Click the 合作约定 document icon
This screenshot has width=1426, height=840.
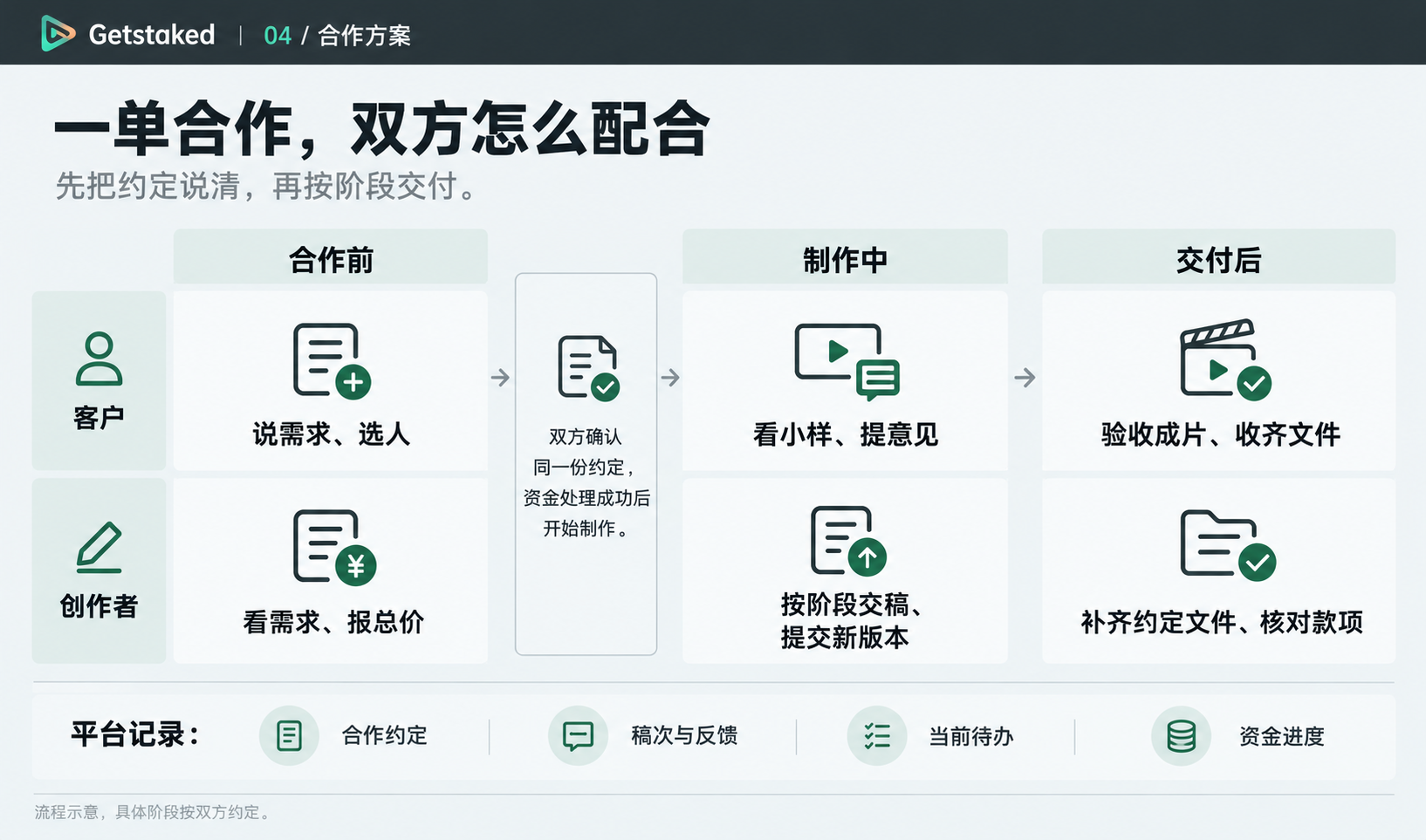pos(289,735)
